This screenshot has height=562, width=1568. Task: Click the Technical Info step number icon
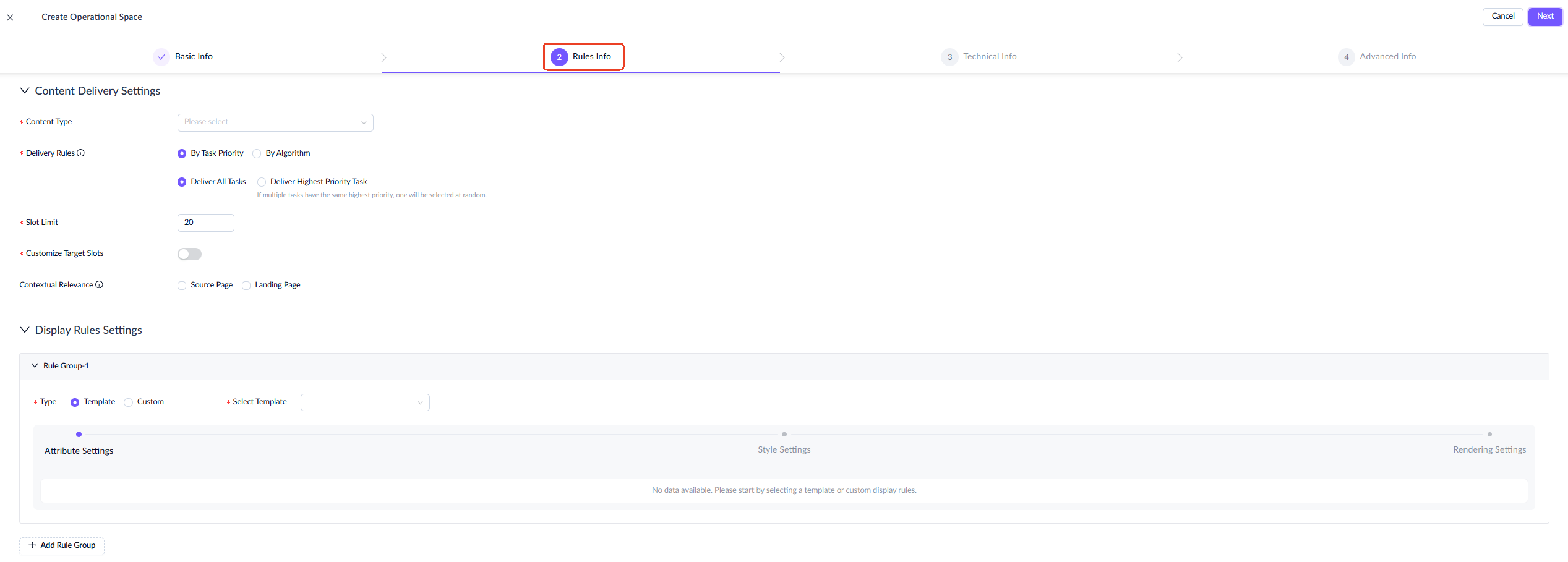[949, 57]
